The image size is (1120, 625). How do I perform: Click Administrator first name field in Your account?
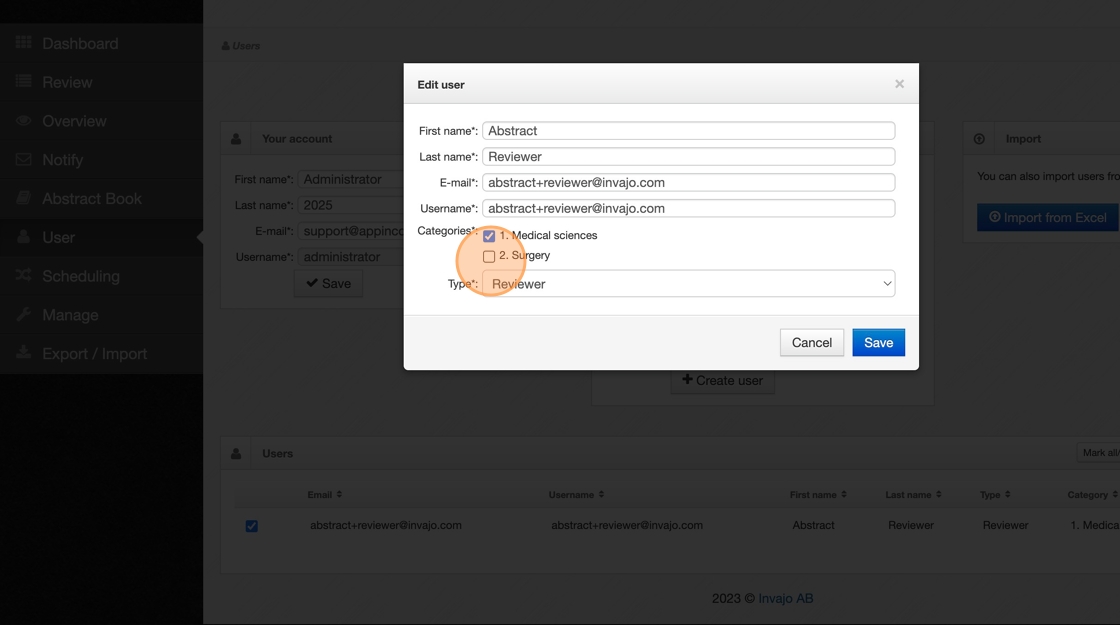351,179
